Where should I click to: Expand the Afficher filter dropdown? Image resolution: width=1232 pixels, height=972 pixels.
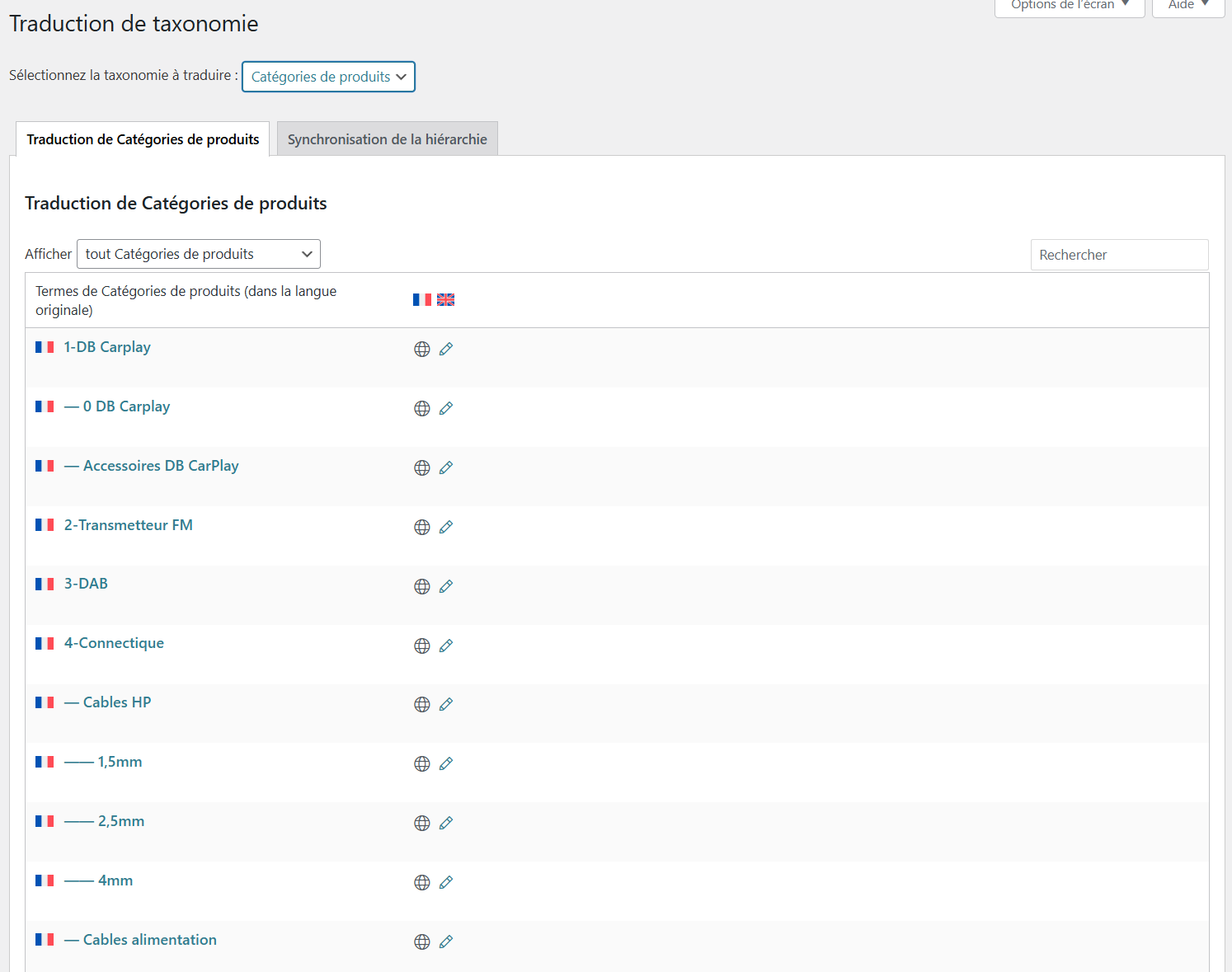point(198,254)
